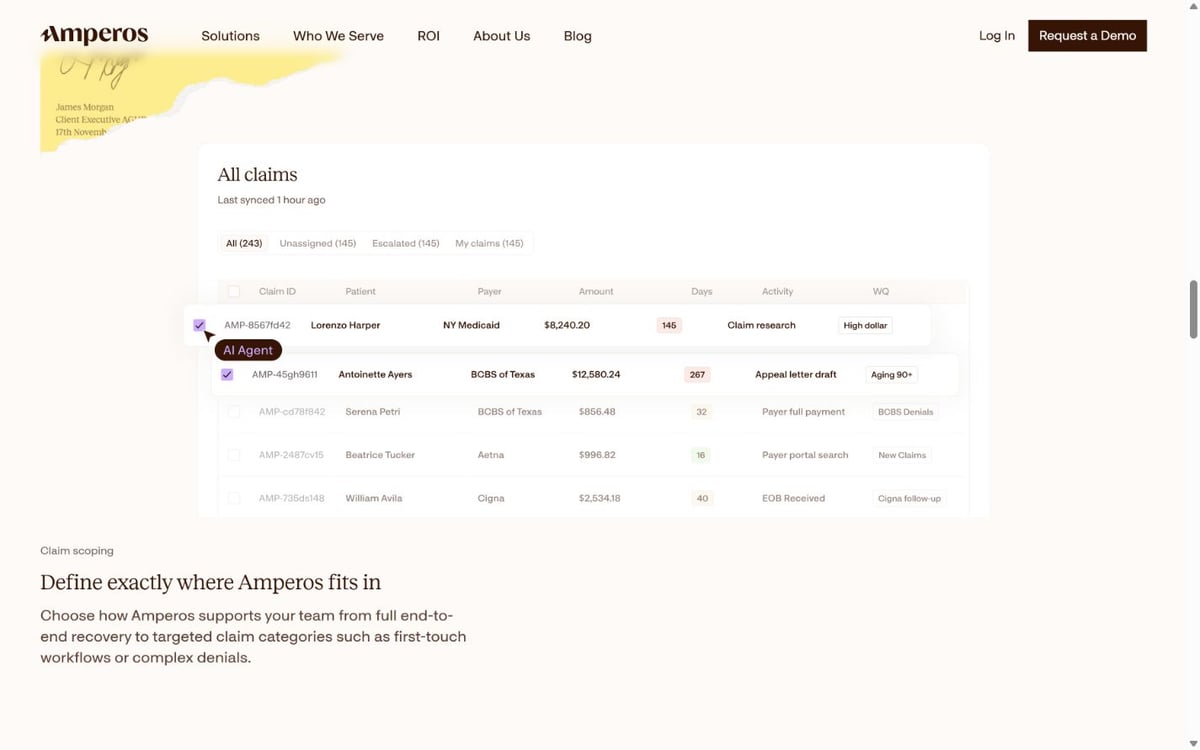Click the New Claims tag
The image size is (1200, 750).
click(902, 455)
